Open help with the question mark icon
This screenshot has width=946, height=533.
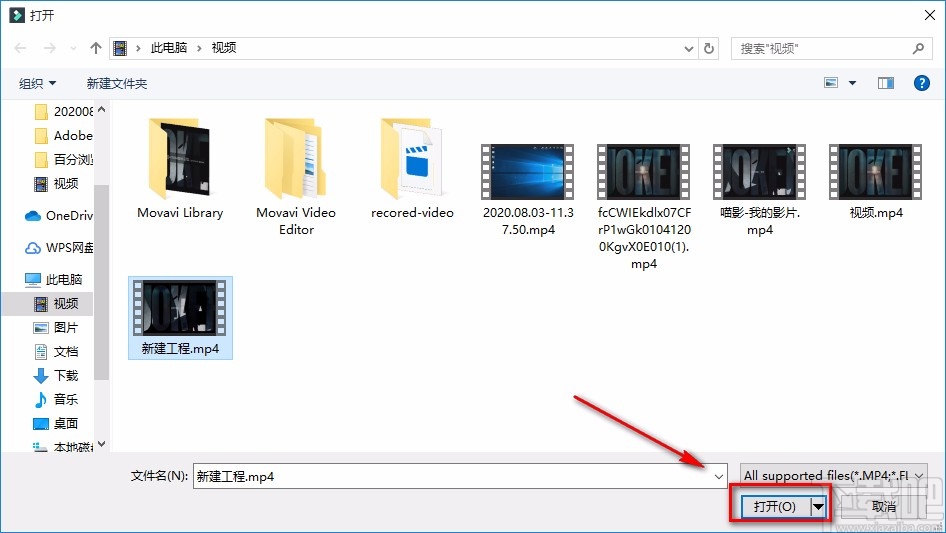(x=921, y=83)
